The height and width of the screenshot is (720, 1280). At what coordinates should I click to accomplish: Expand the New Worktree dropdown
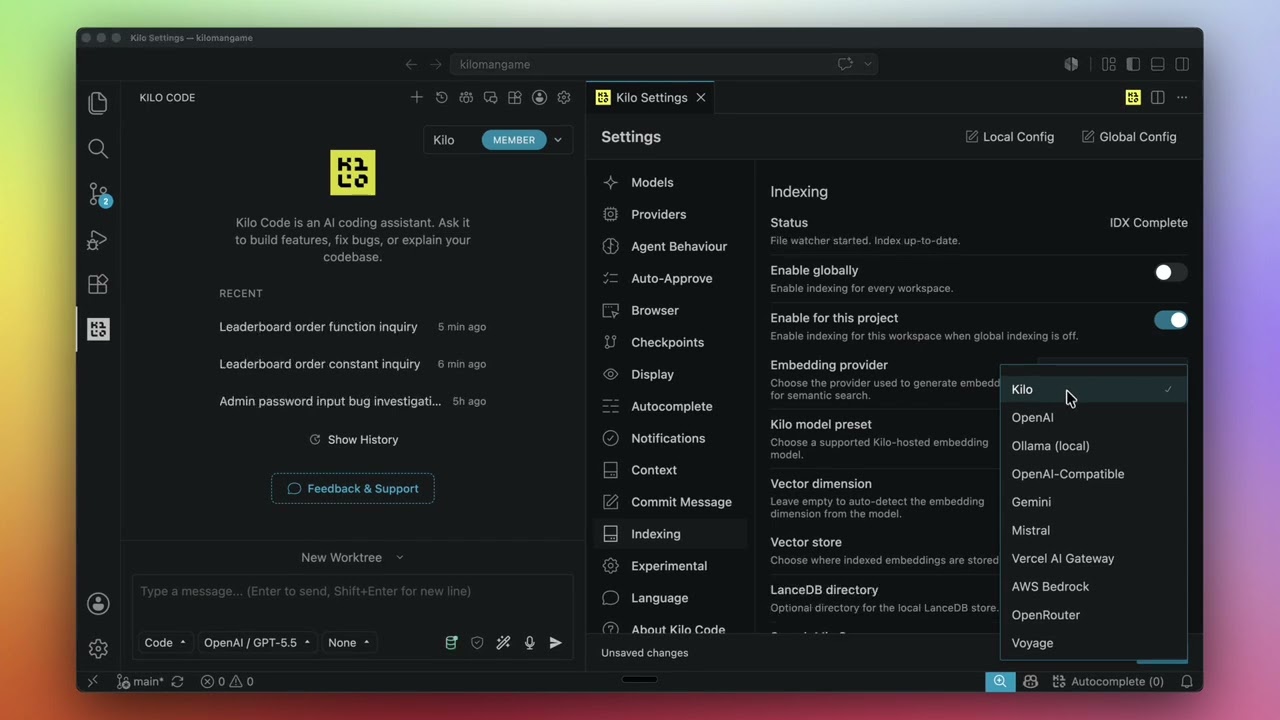point(352,557)
